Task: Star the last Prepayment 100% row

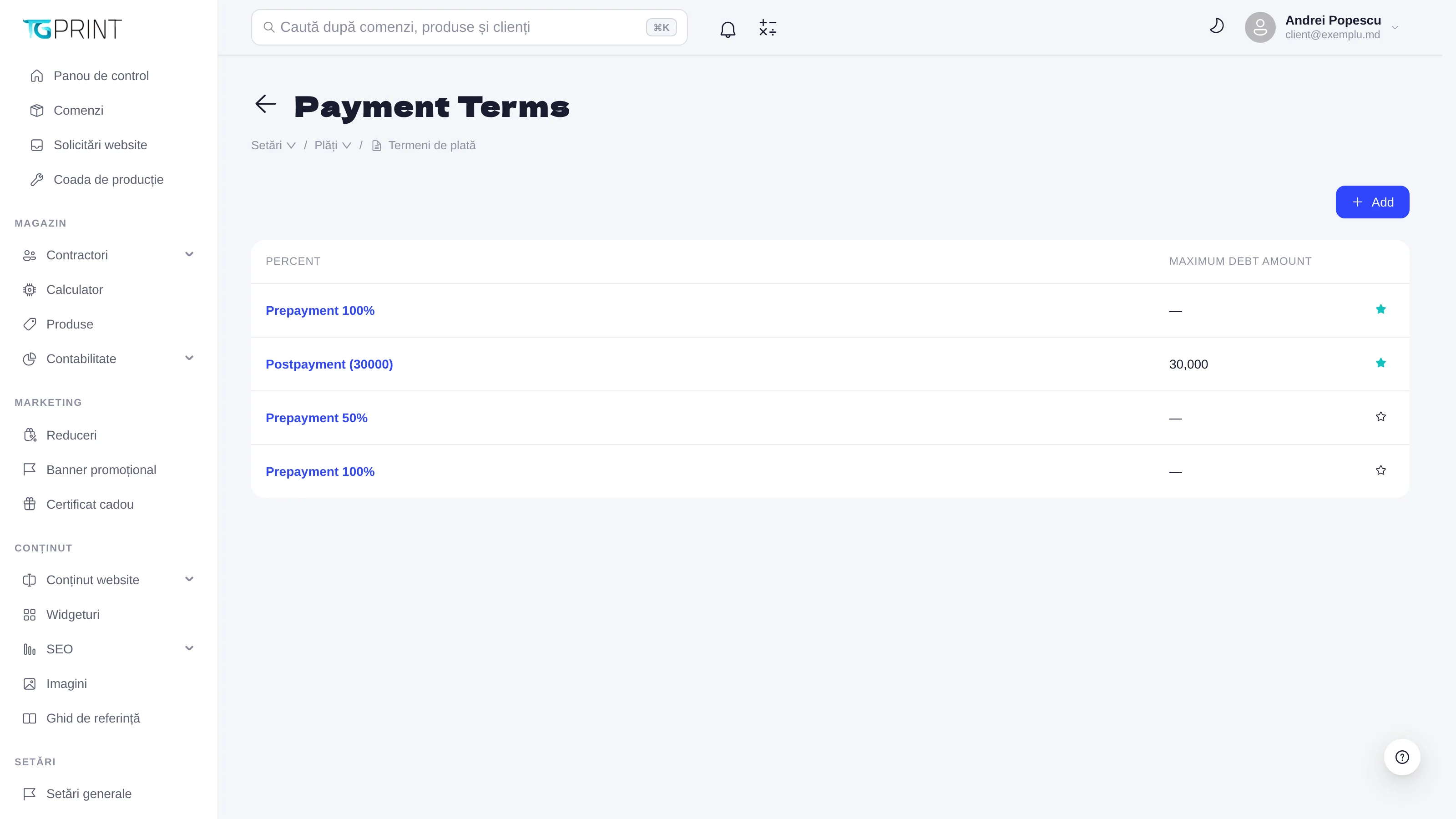Action: [x=1381, y=470]
